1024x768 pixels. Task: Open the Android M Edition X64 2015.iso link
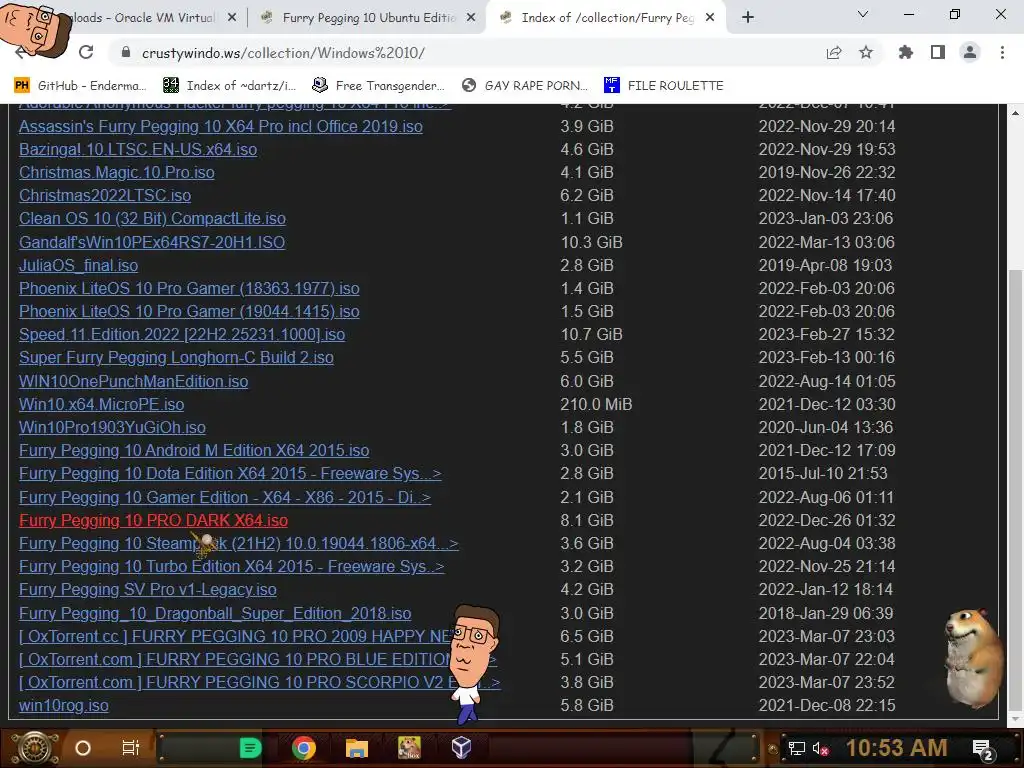[194, 450]
